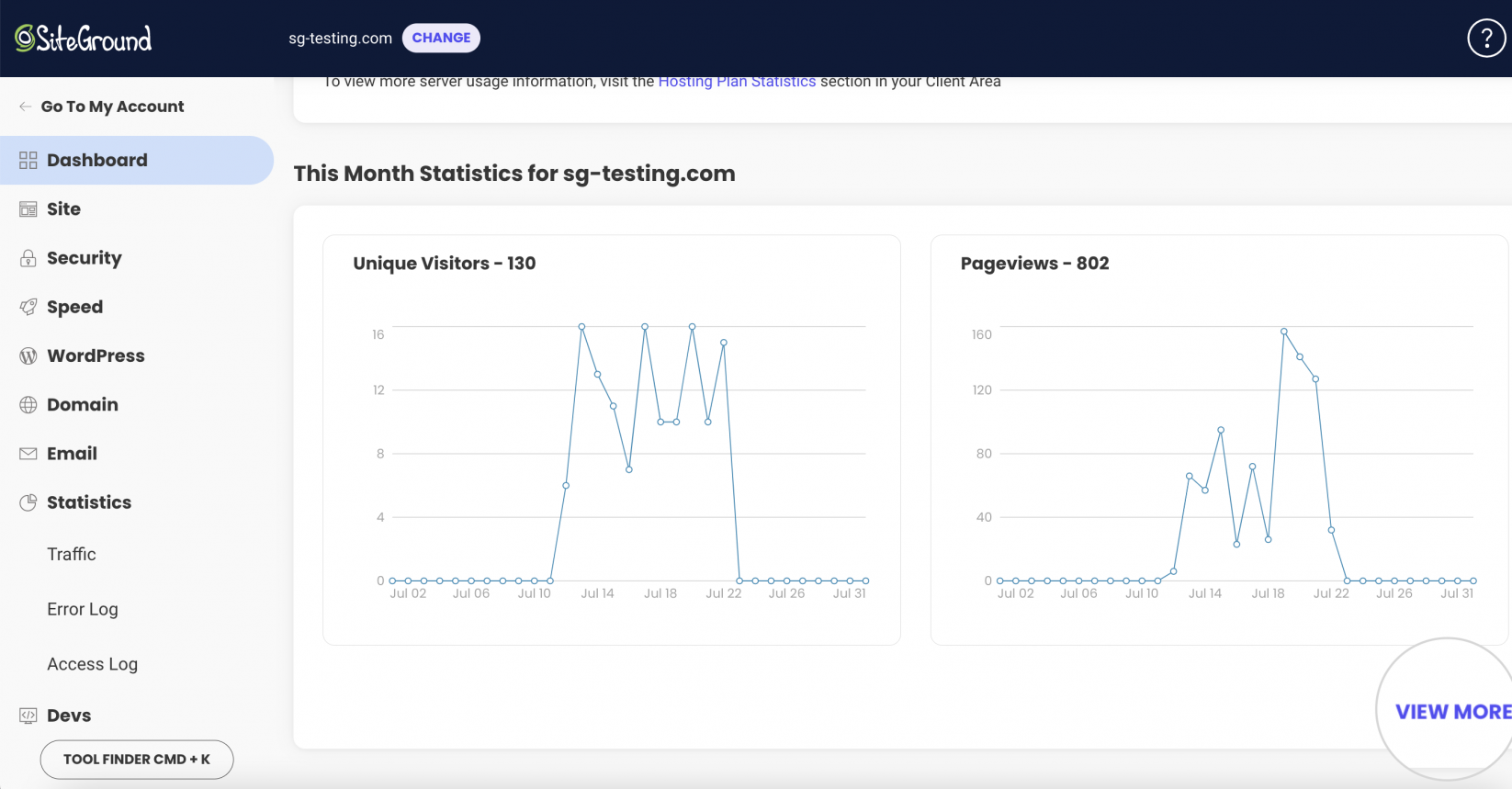Screen dimensions: 1512x789
Task: Click the Devs code icon
Action: (28, 716)
